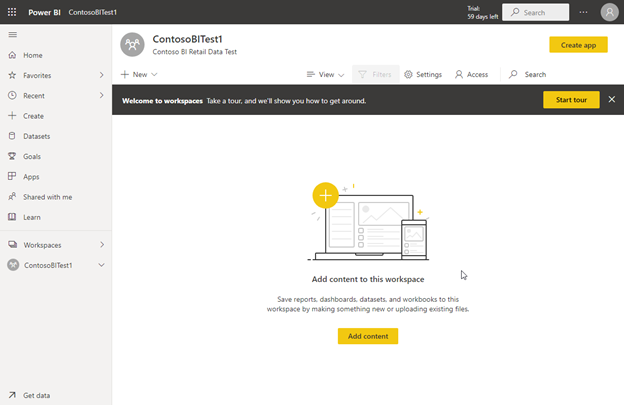Viewport: 624px width, 405px height.
Task: Click the Trial 59 days left notice
Action: 482,12
